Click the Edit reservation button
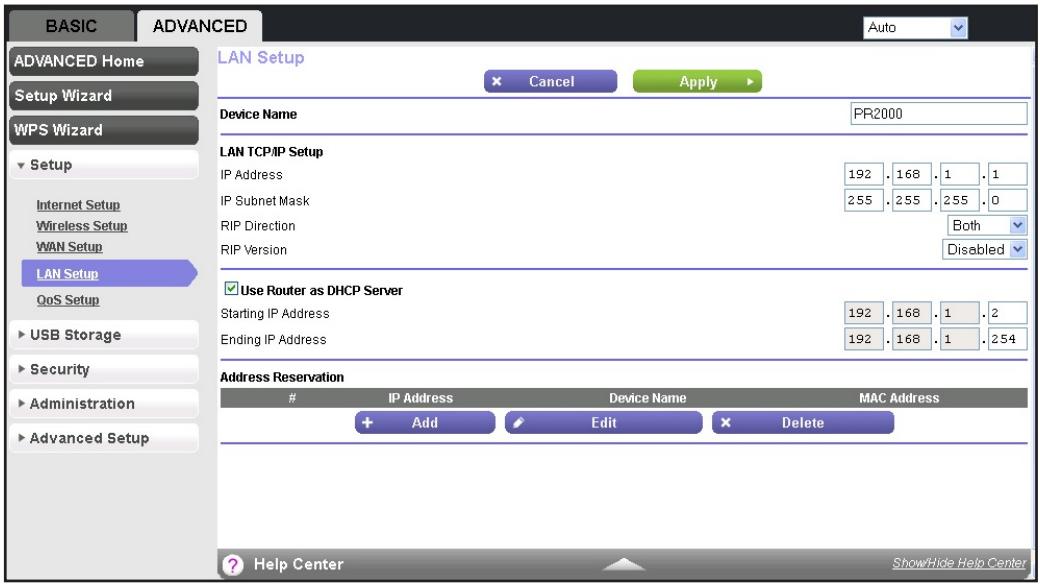This screenshot has height=587, width=1040. (x=604, y=423)
